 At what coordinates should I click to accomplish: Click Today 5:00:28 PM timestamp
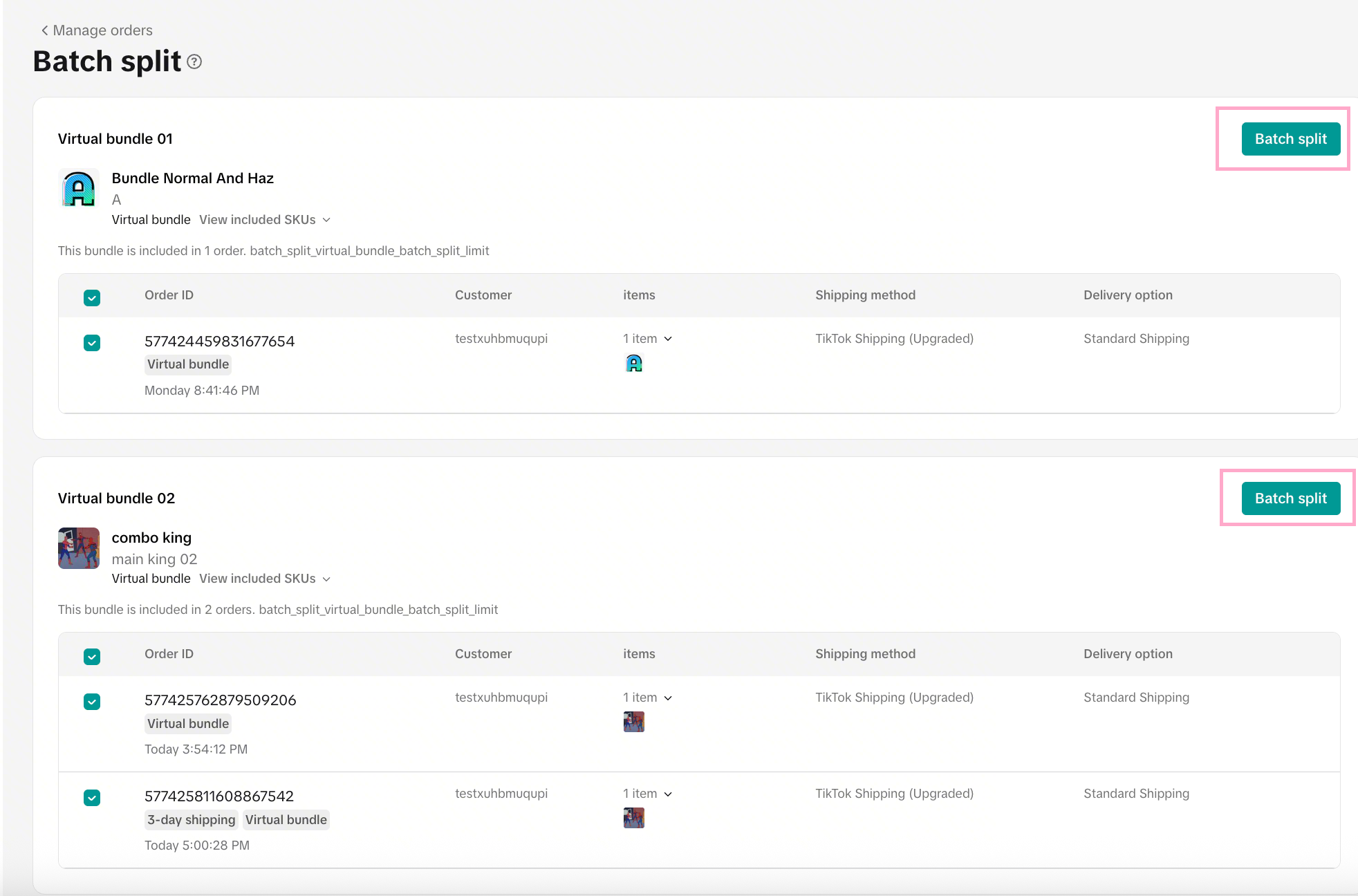[197, 846]
